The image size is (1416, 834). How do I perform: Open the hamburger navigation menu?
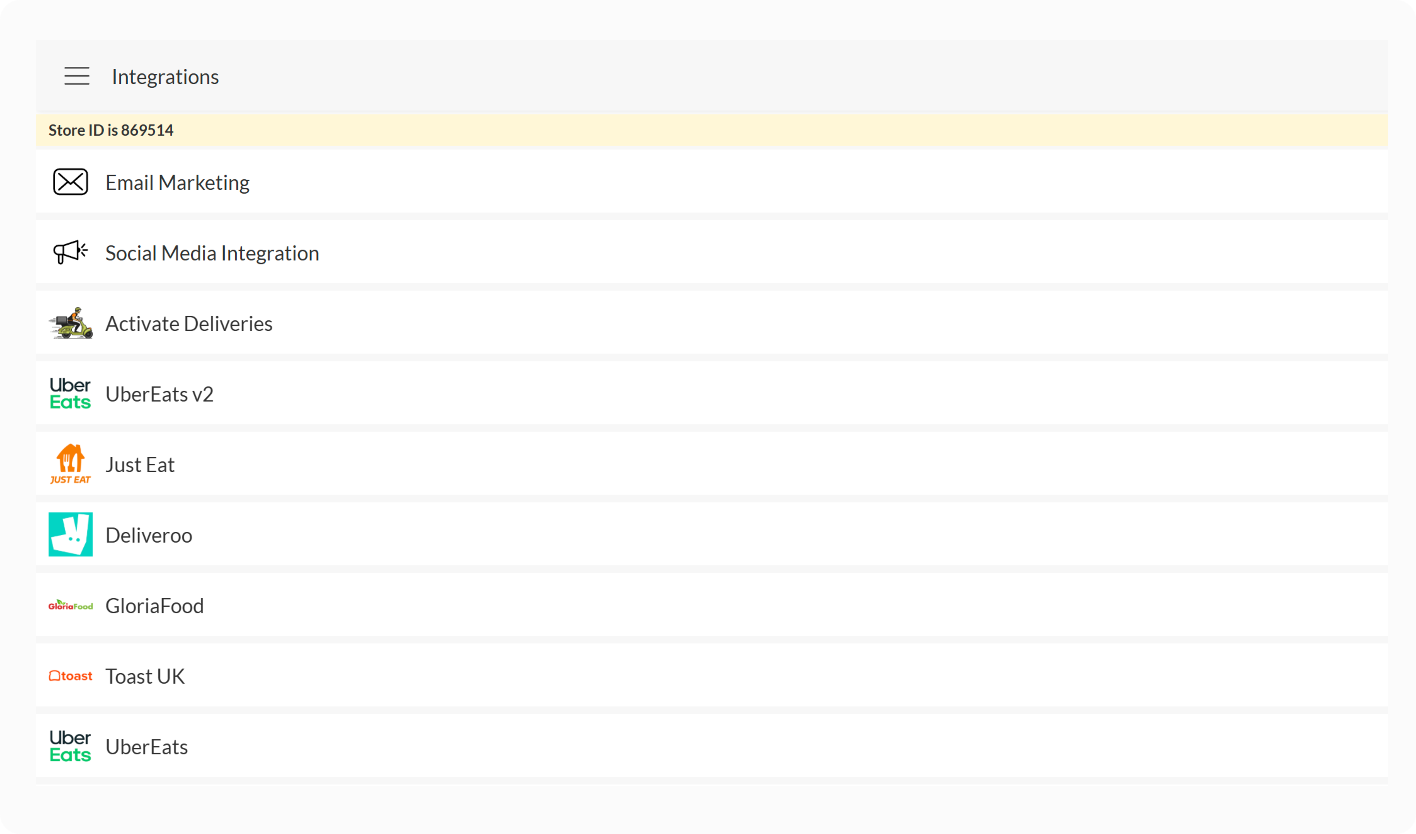pyautogui.click(x=77, y=76)
